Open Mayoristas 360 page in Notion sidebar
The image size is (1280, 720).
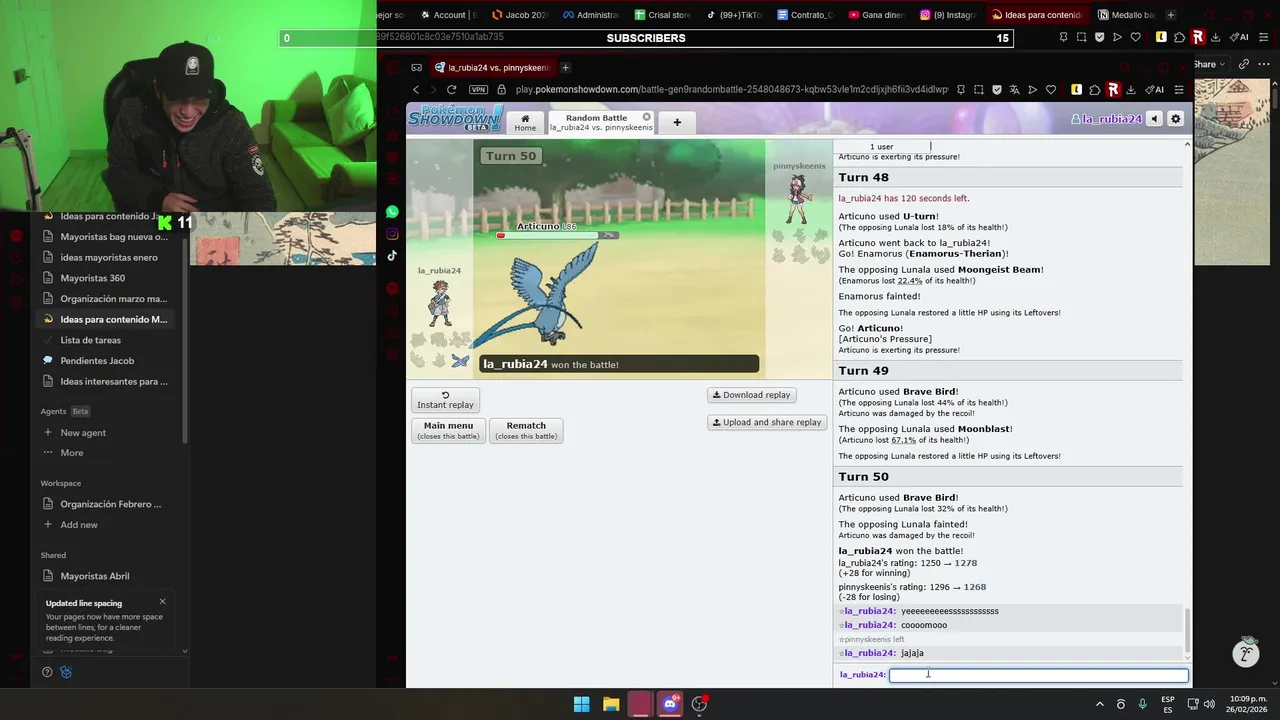coord(106,278)
